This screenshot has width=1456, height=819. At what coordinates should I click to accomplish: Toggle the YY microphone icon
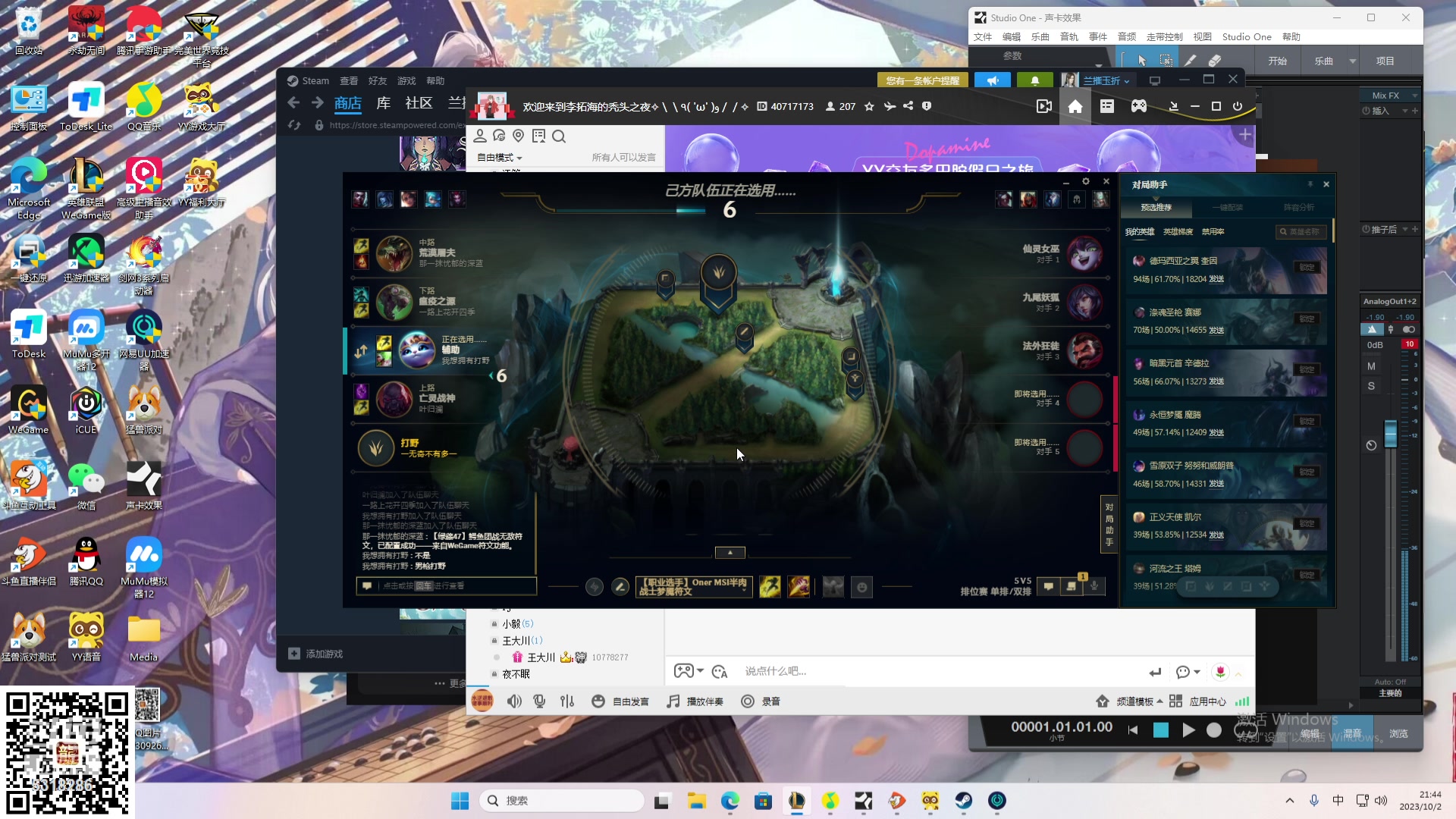pos(539,701)
